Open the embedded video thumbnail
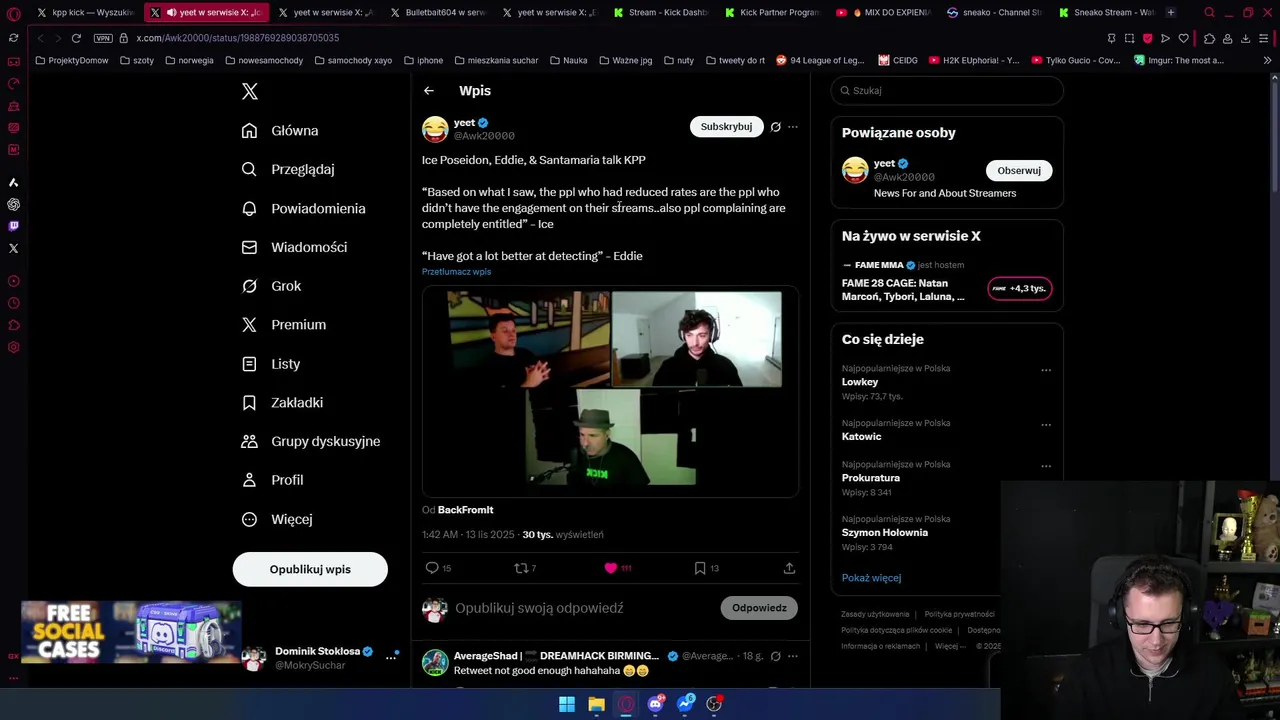This screenshot has width=1280, height=720. tap(610, 392)
